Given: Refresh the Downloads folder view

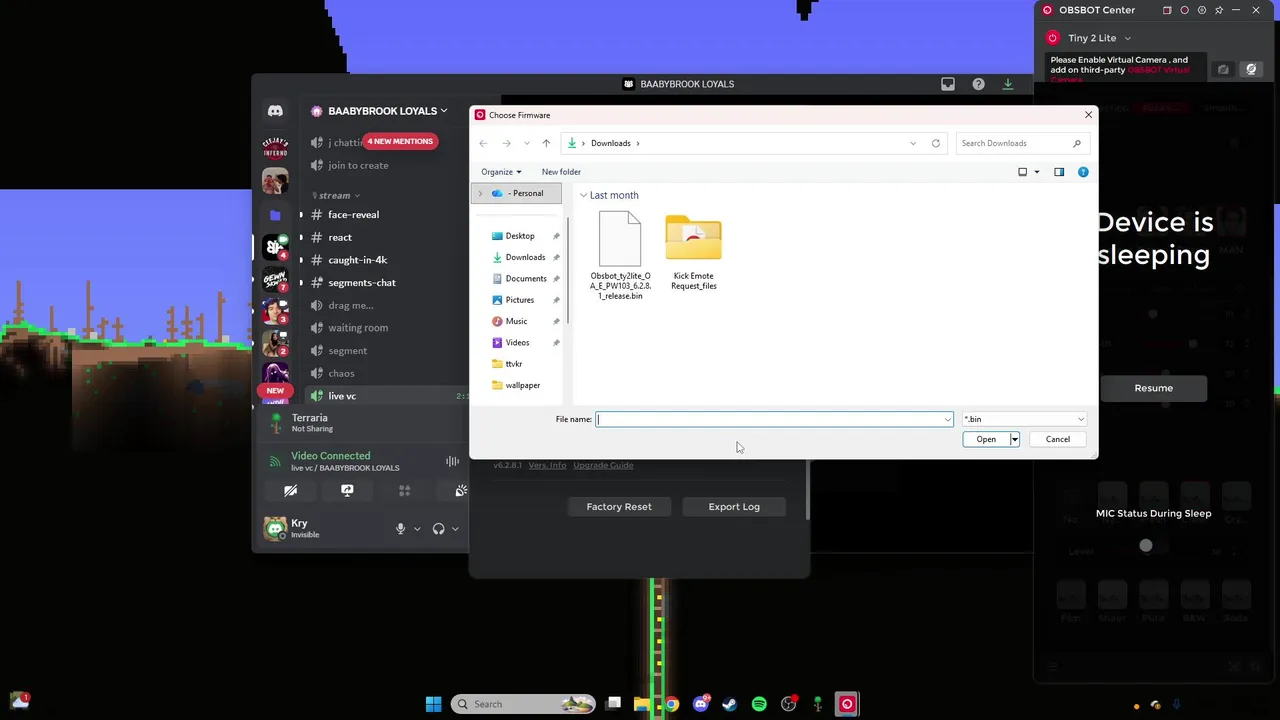Looking at the screenshot, I should 936,143.
